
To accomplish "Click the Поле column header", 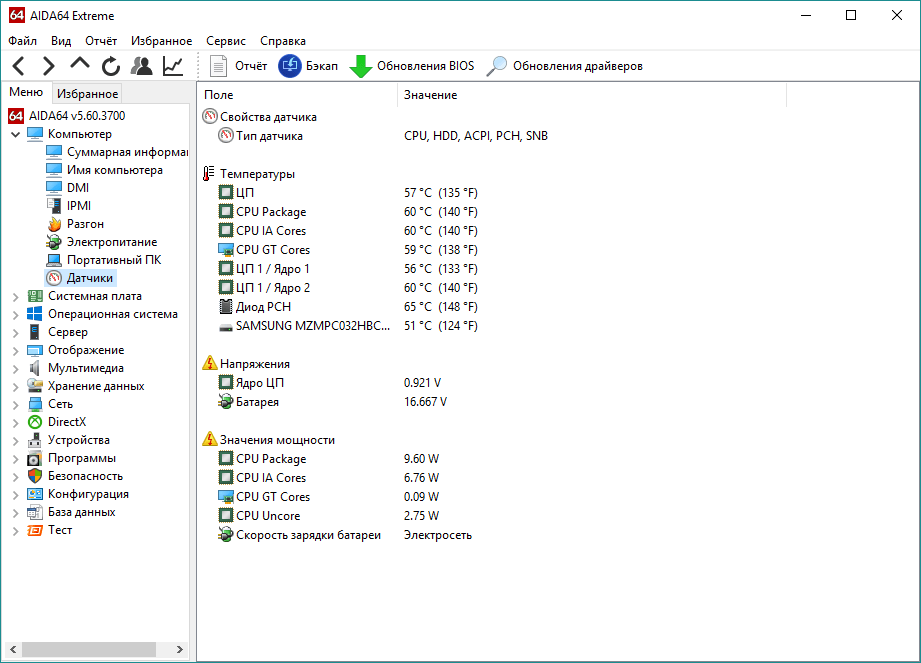I will (298, 95).
